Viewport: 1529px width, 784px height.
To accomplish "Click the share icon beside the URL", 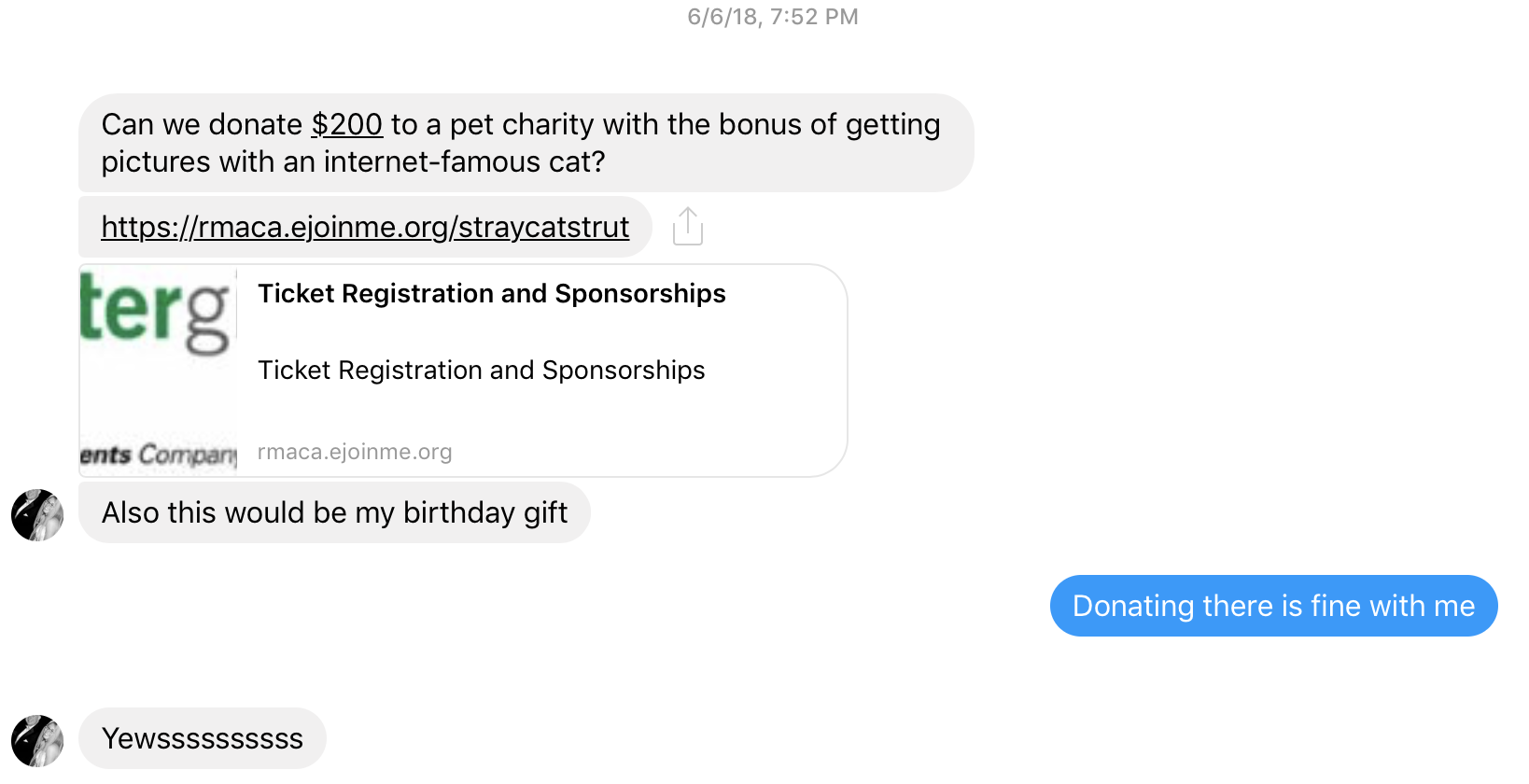I will point(688,226).
